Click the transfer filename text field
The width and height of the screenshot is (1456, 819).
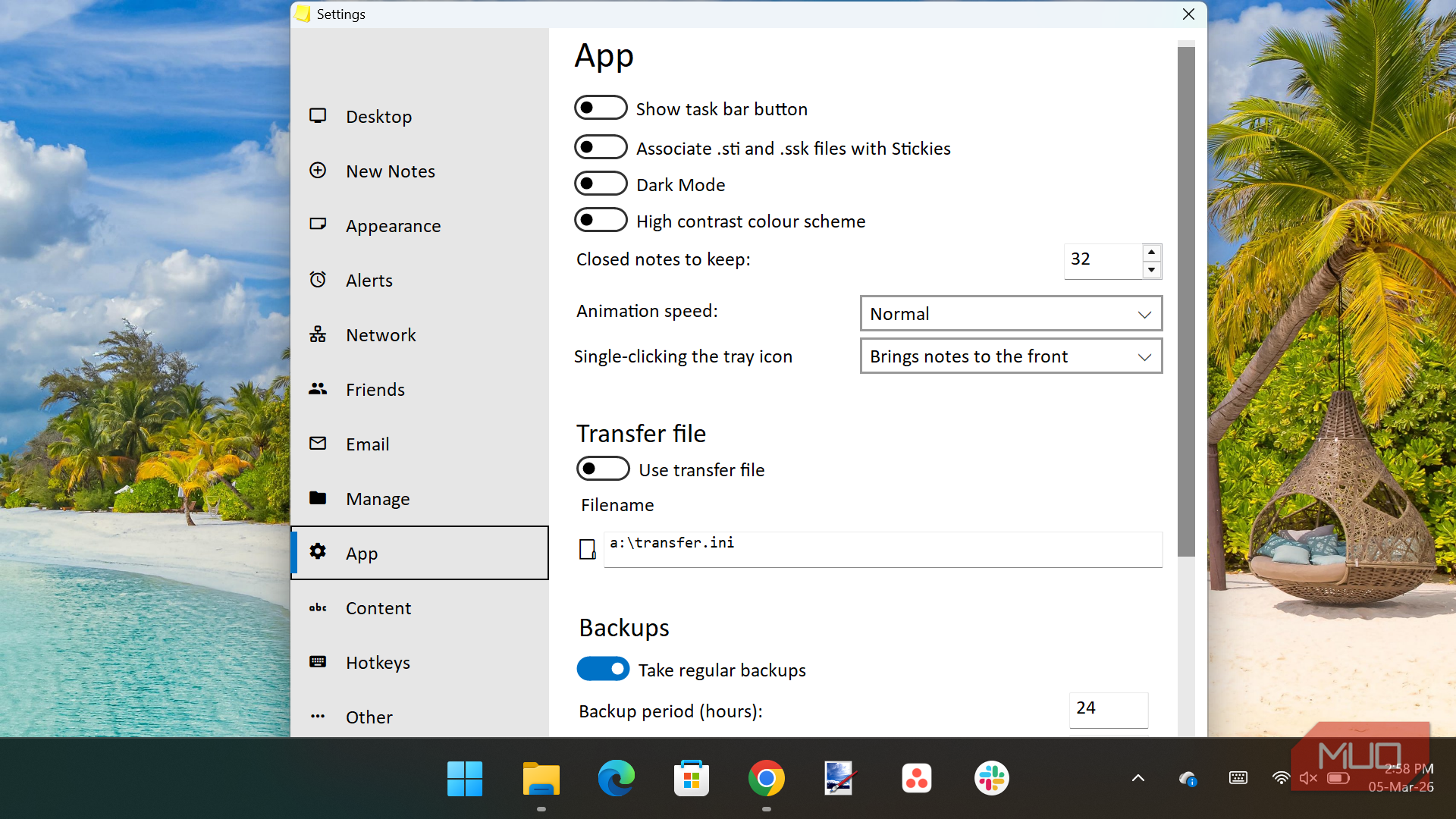[x=883, y=549]
